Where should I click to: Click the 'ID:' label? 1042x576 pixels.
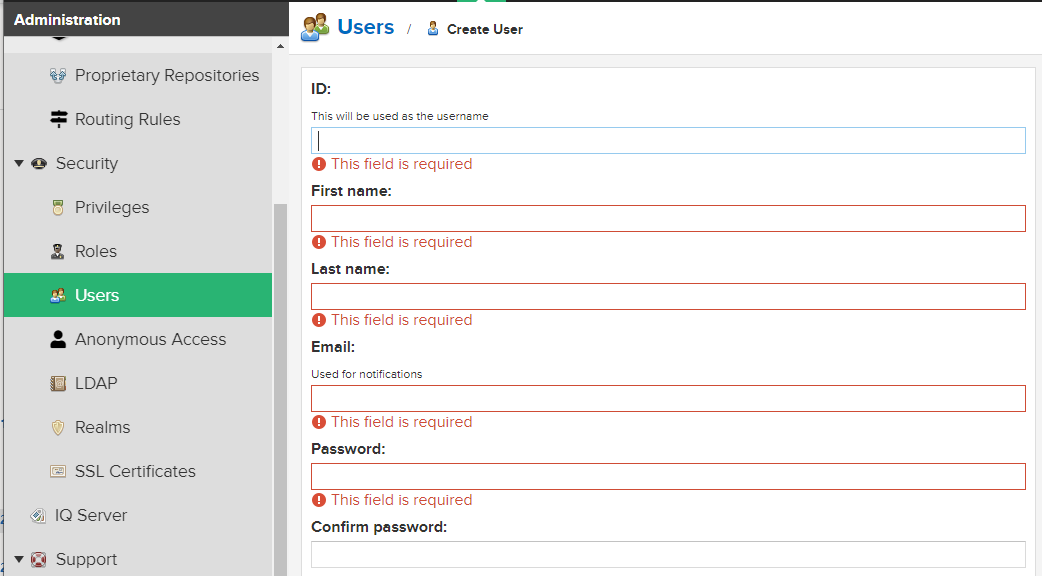(321, 88)
